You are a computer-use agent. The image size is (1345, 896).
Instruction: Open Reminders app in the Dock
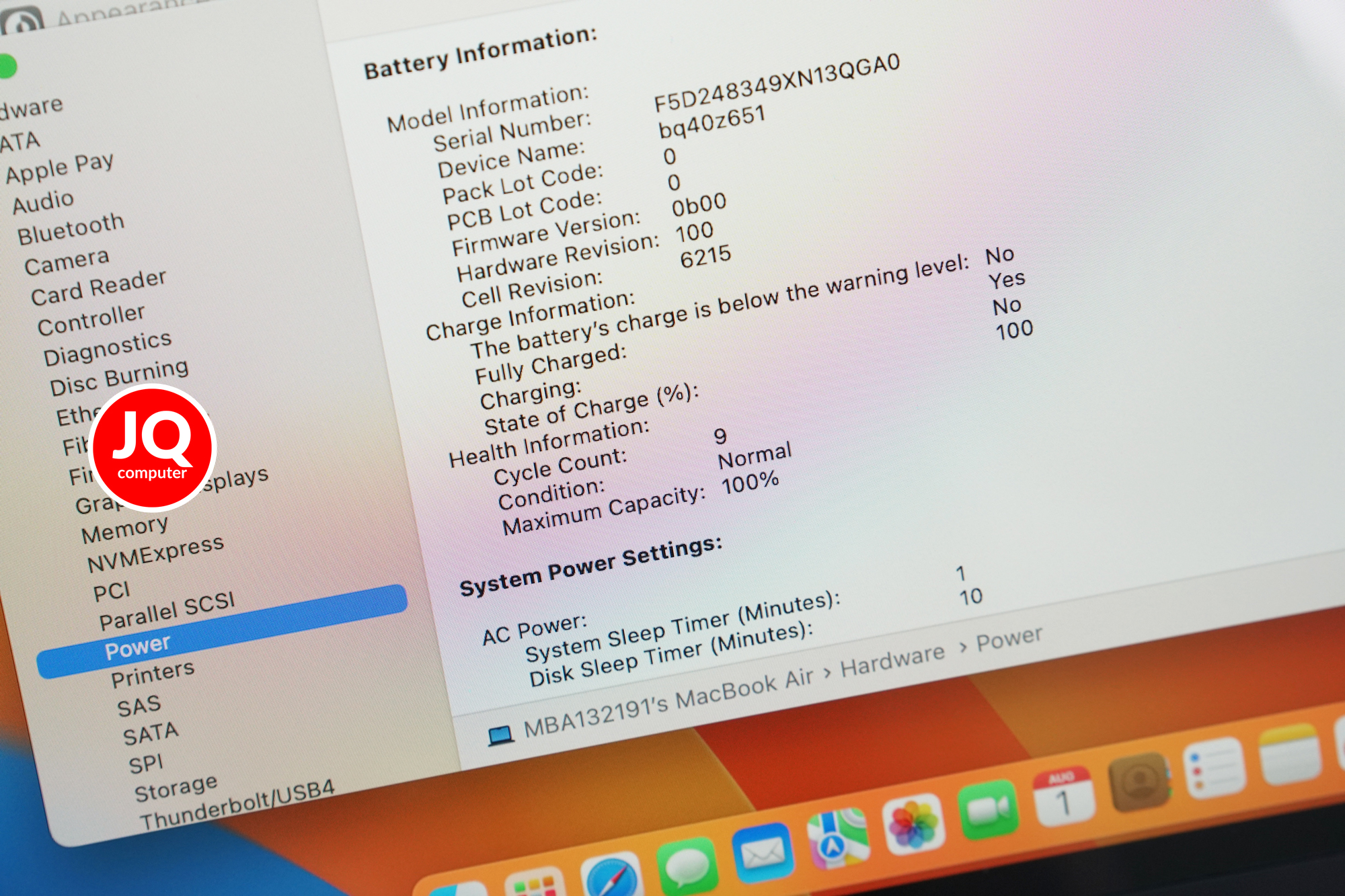tap(1215, 767)
